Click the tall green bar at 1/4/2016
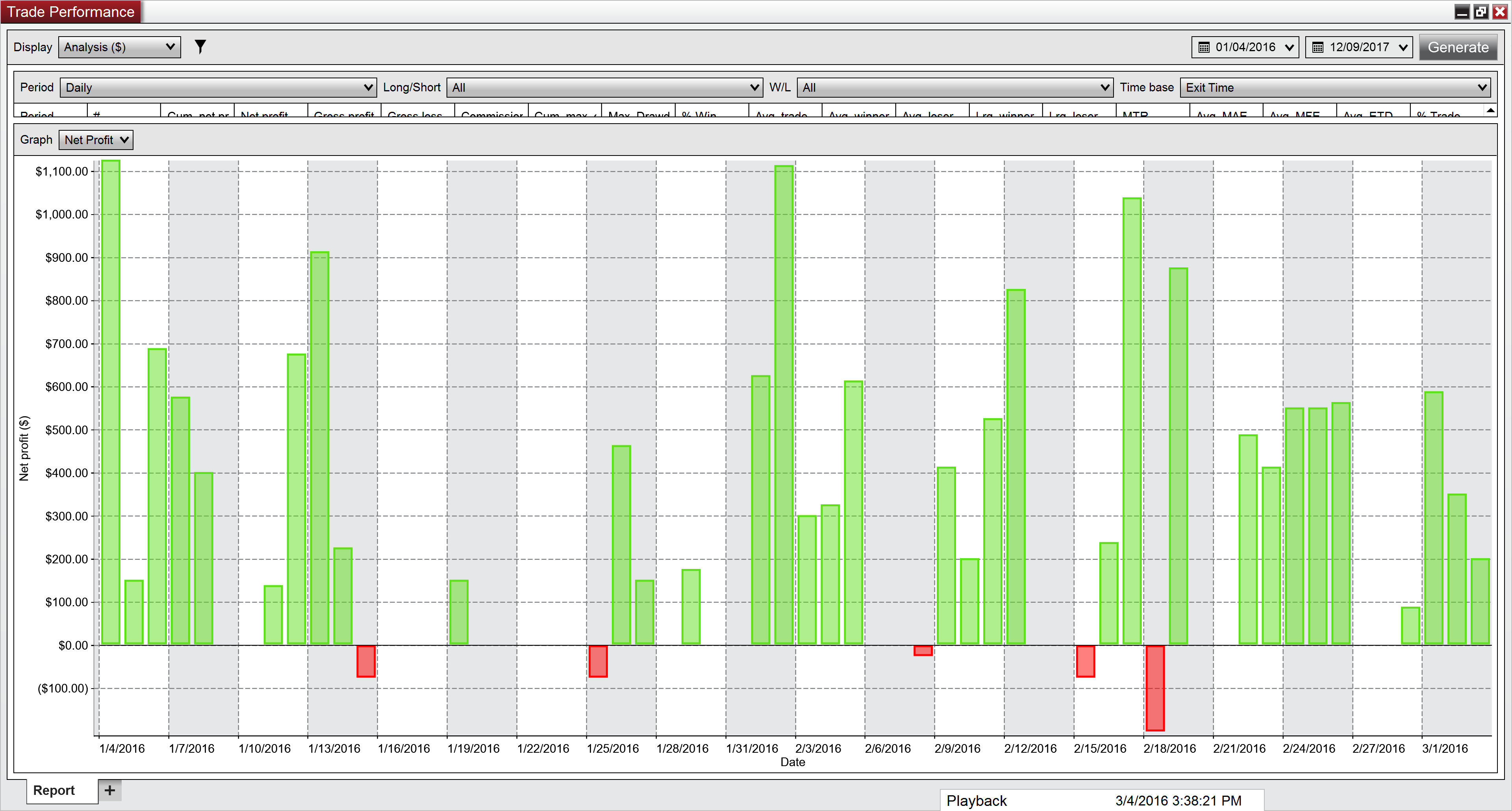Screen dimensions: 1512x811 point(110,403)
